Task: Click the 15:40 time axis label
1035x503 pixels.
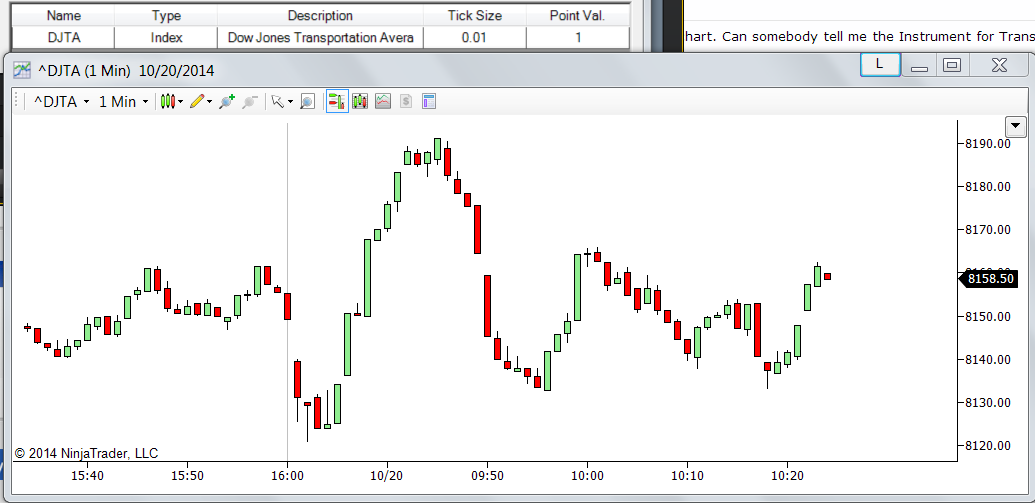Action: click(87, 475)
